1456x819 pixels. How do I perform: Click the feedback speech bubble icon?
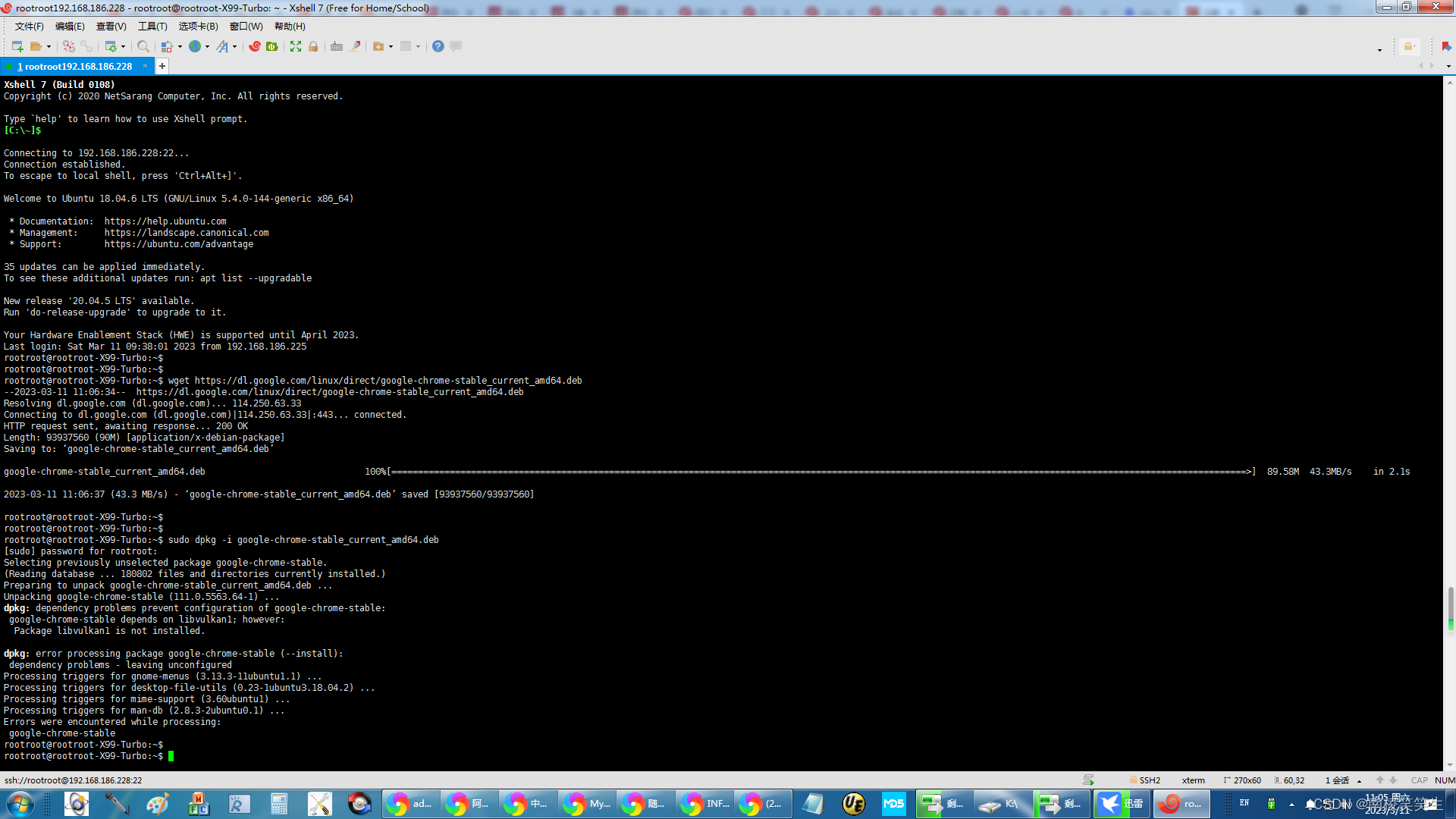[456, 46]
